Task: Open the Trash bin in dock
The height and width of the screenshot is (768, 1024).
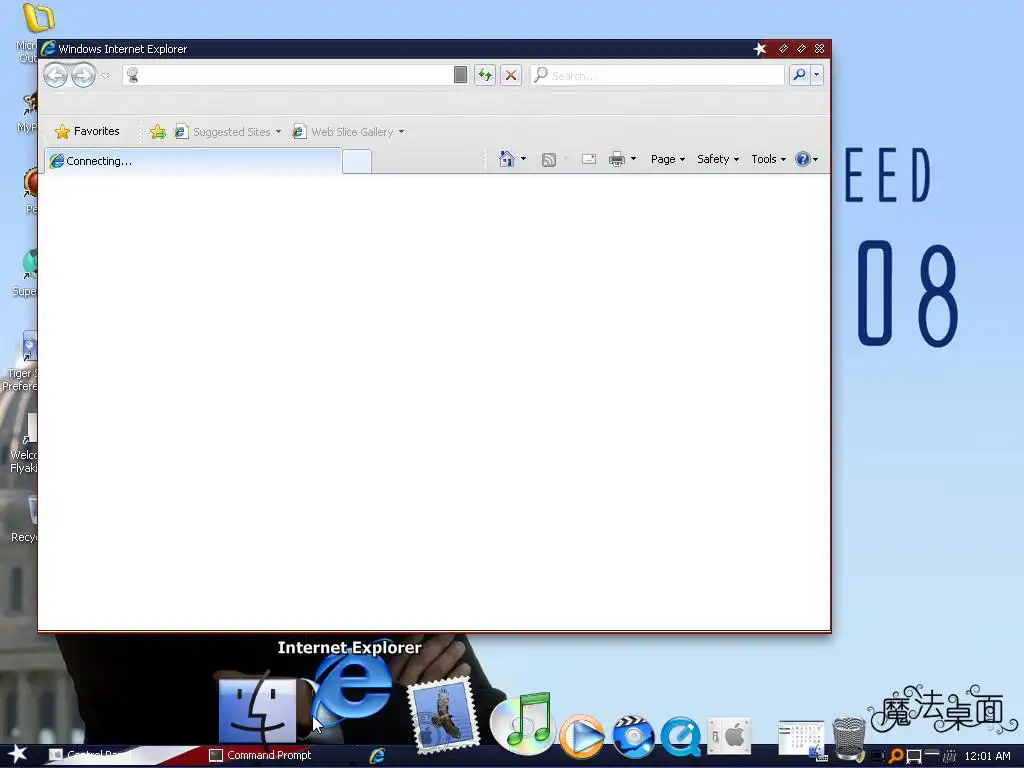Action: 849,739
